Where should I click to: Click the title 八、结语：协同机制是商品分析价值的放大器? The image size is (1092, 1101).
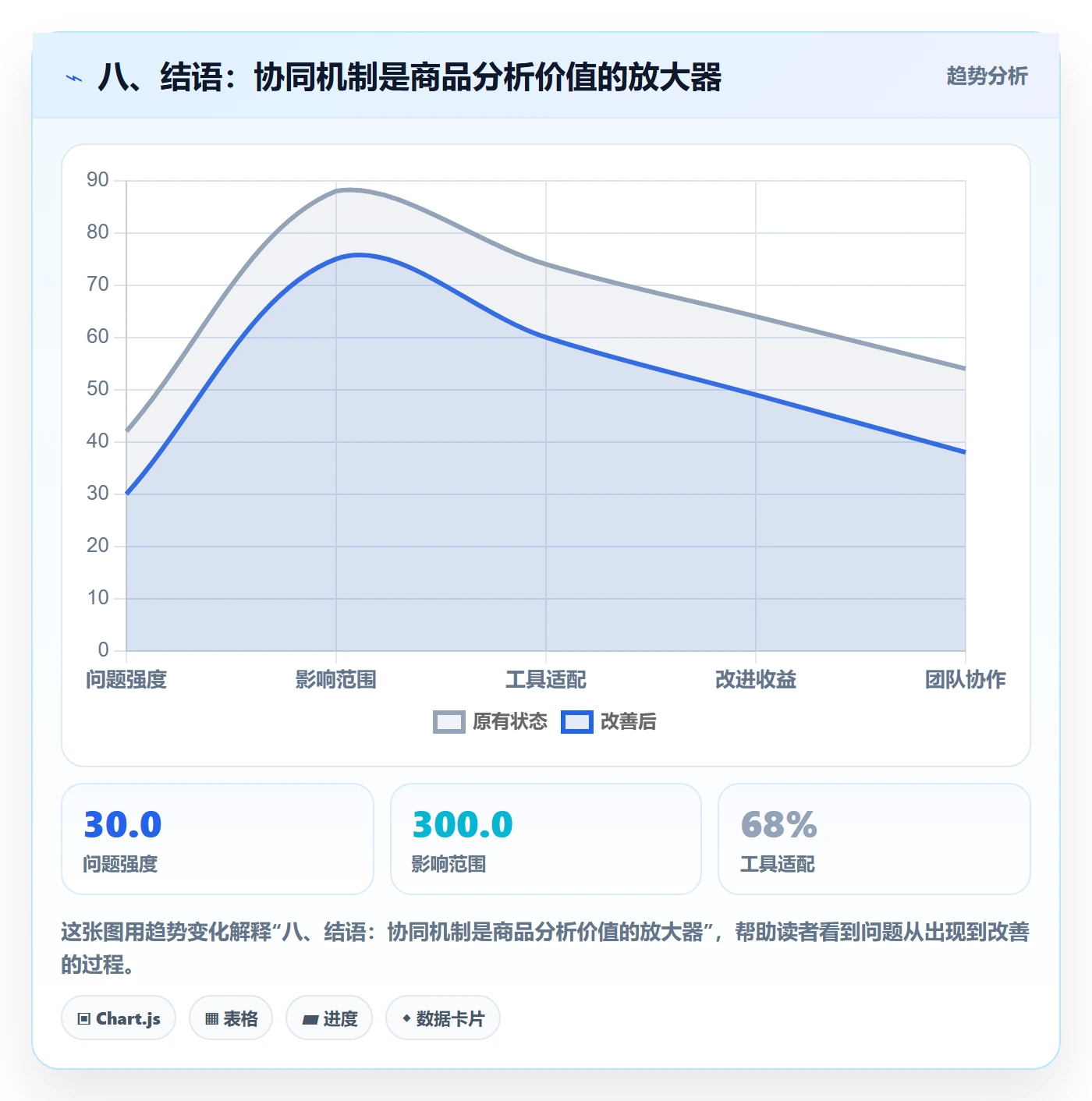point(410,77)
